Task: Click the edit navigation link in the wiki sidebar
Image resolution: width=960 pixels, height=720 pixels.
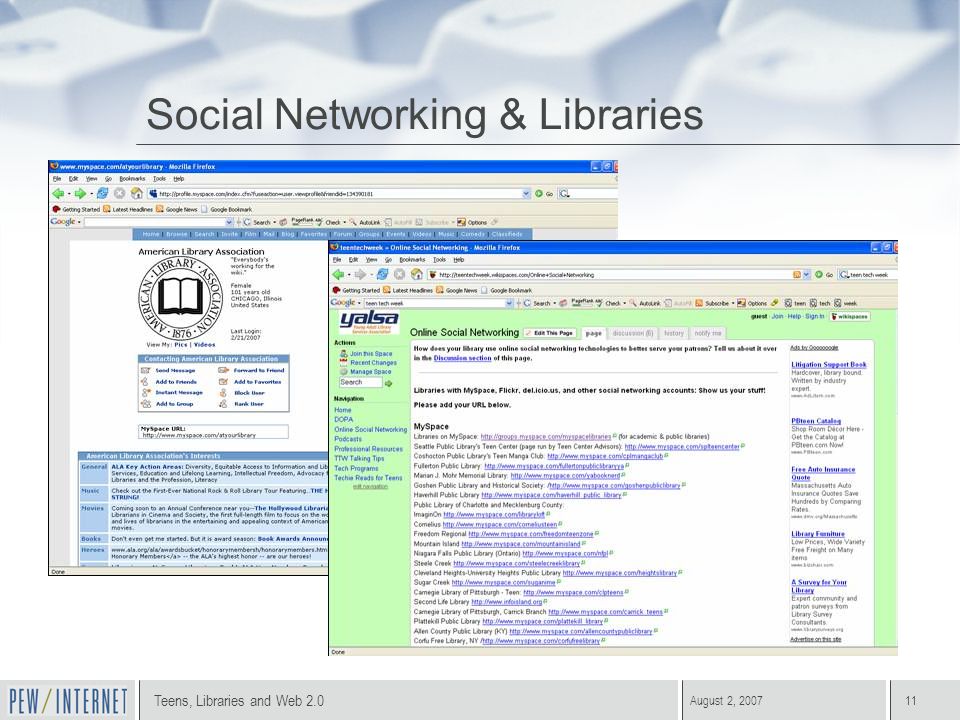Action: (x=370, y=487)
